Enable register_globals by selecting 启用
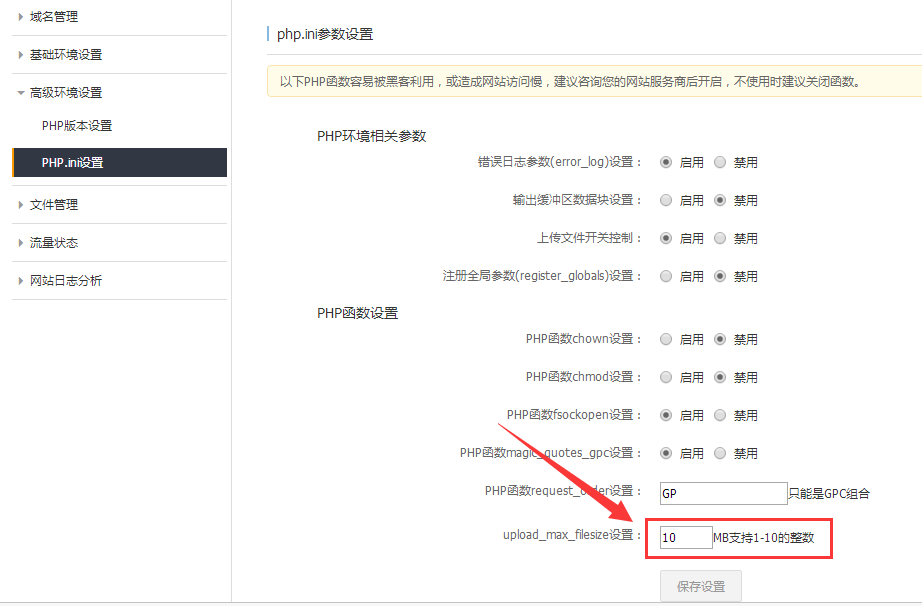The width and height of the screenshot is (922, 606). click(x=665, y=276)
